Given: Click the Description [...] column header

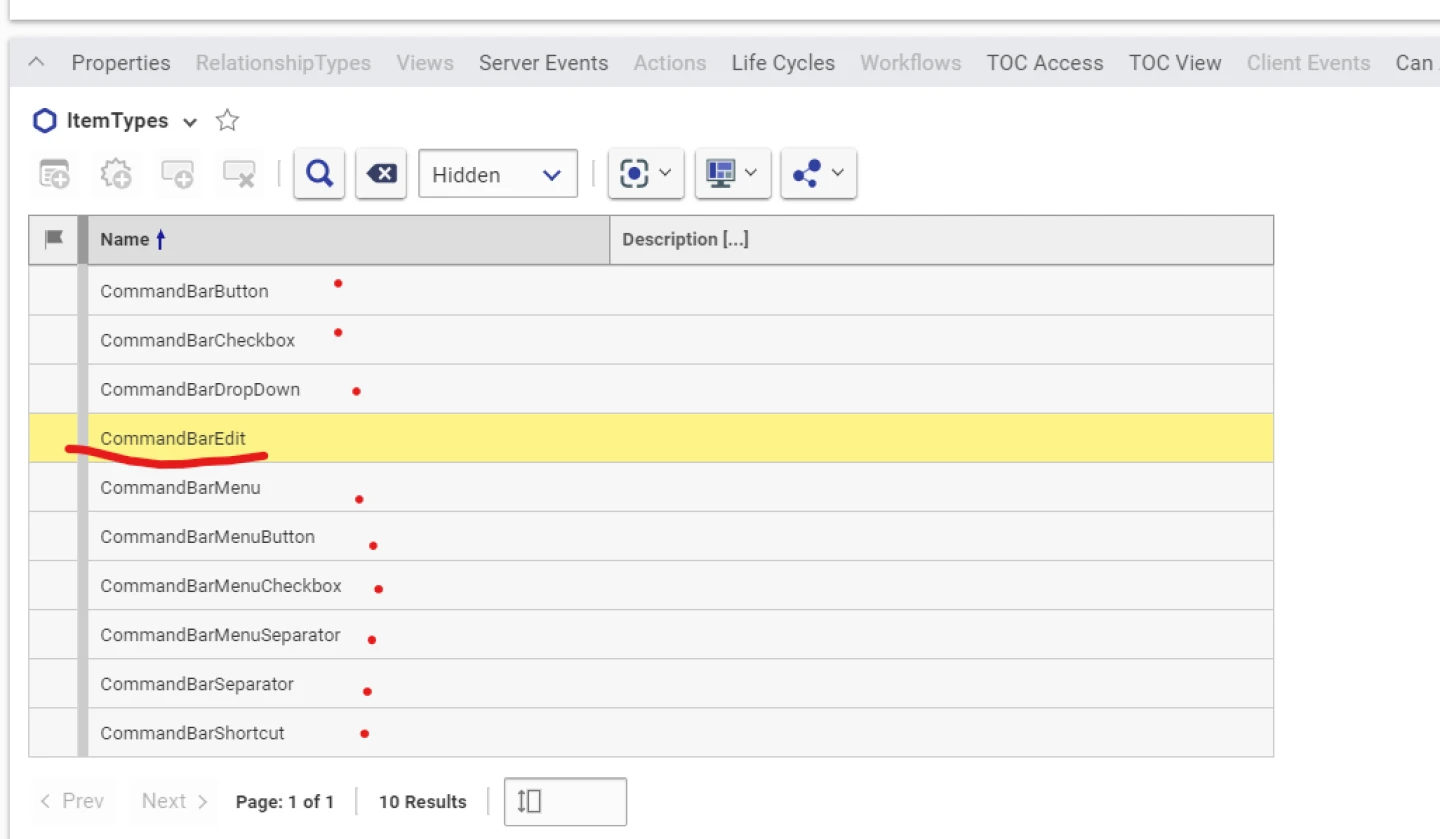Looking at the screenshot, I should pyautogui.click(x=941, y=240).
